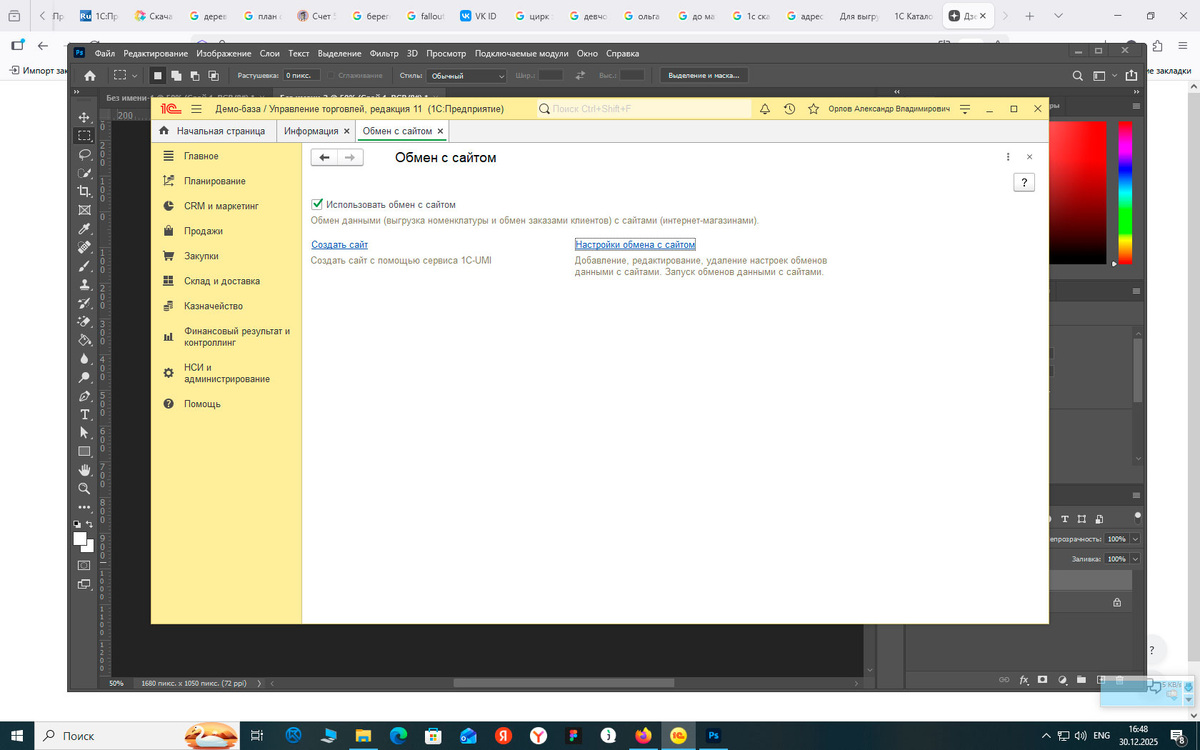Screen dimensions: 1200x750
Task: Open the 'Стили' dropdown set to Обычный
Action: point(467,75)
